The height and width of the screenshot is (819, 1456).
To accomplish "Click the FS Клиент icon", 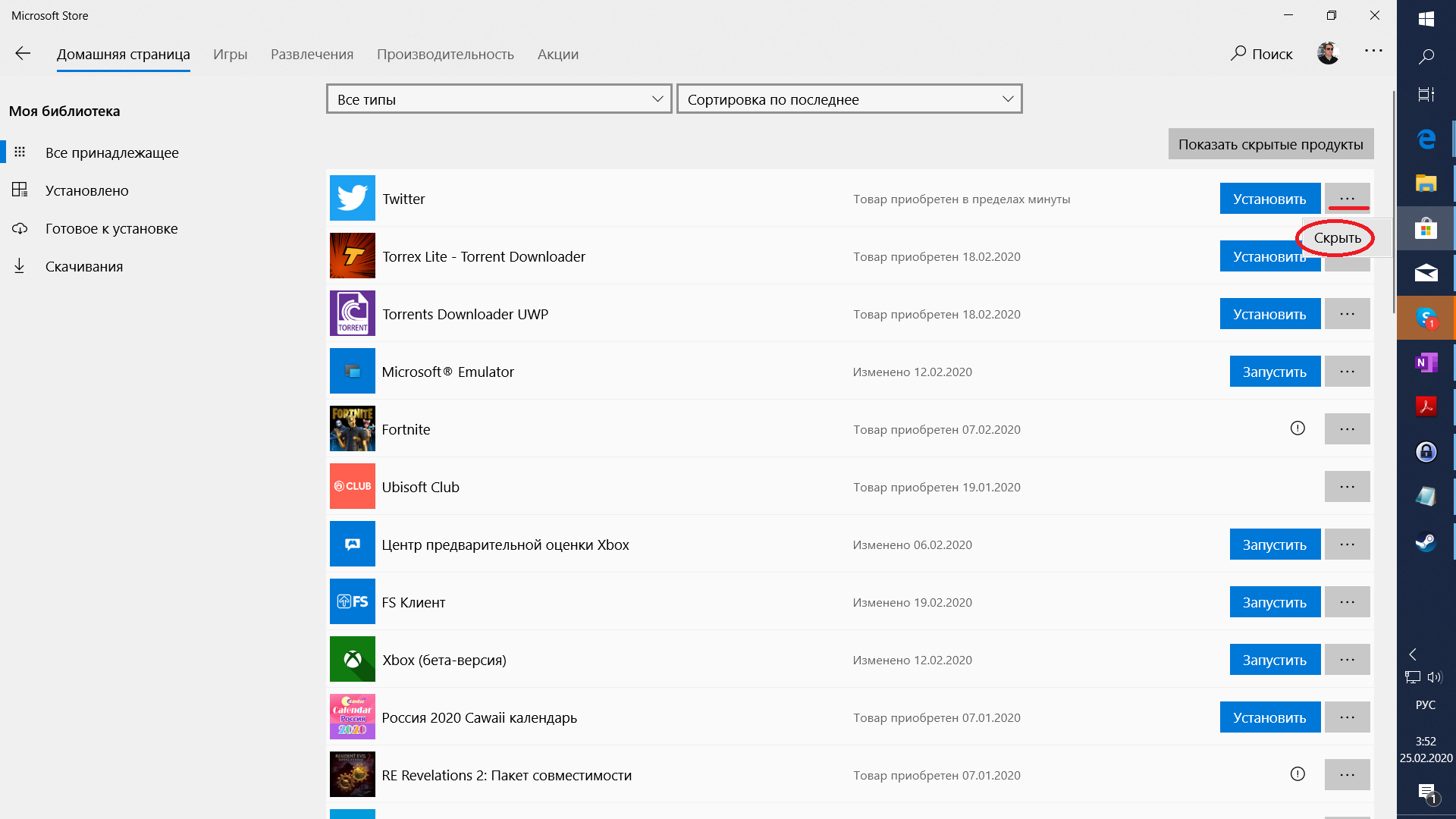I will click(x=353, y=601).
